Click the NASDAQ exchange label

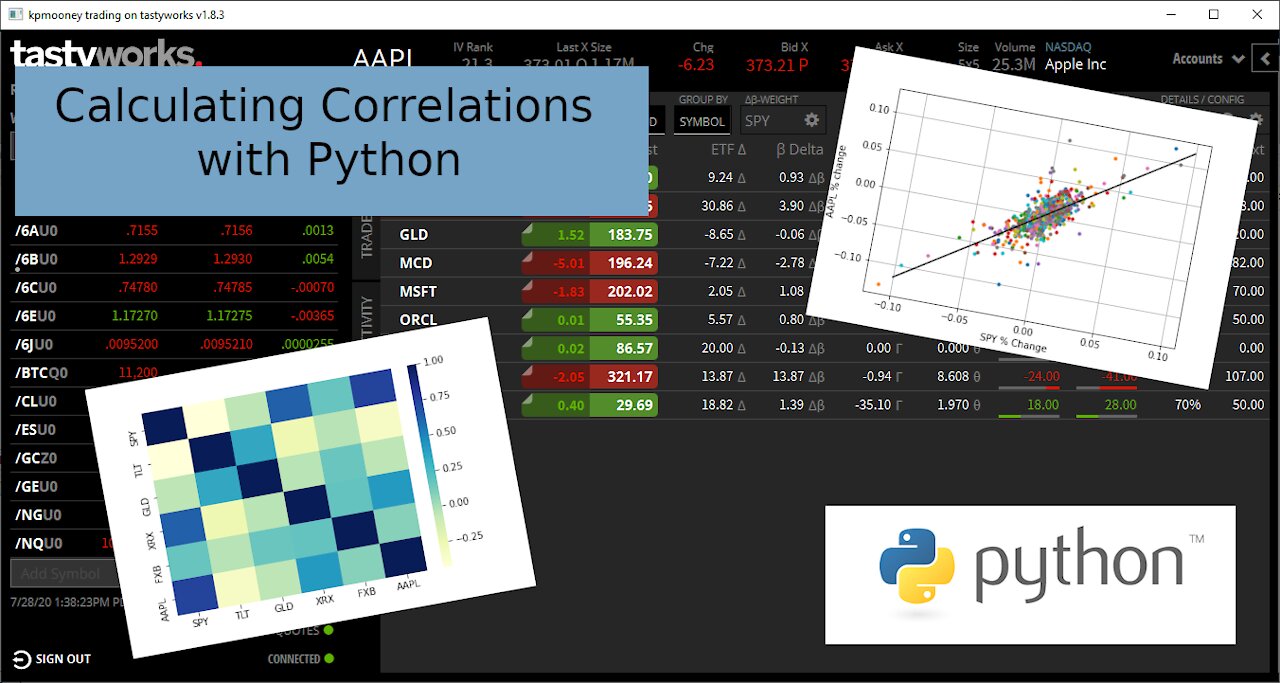pos(1068,47)
